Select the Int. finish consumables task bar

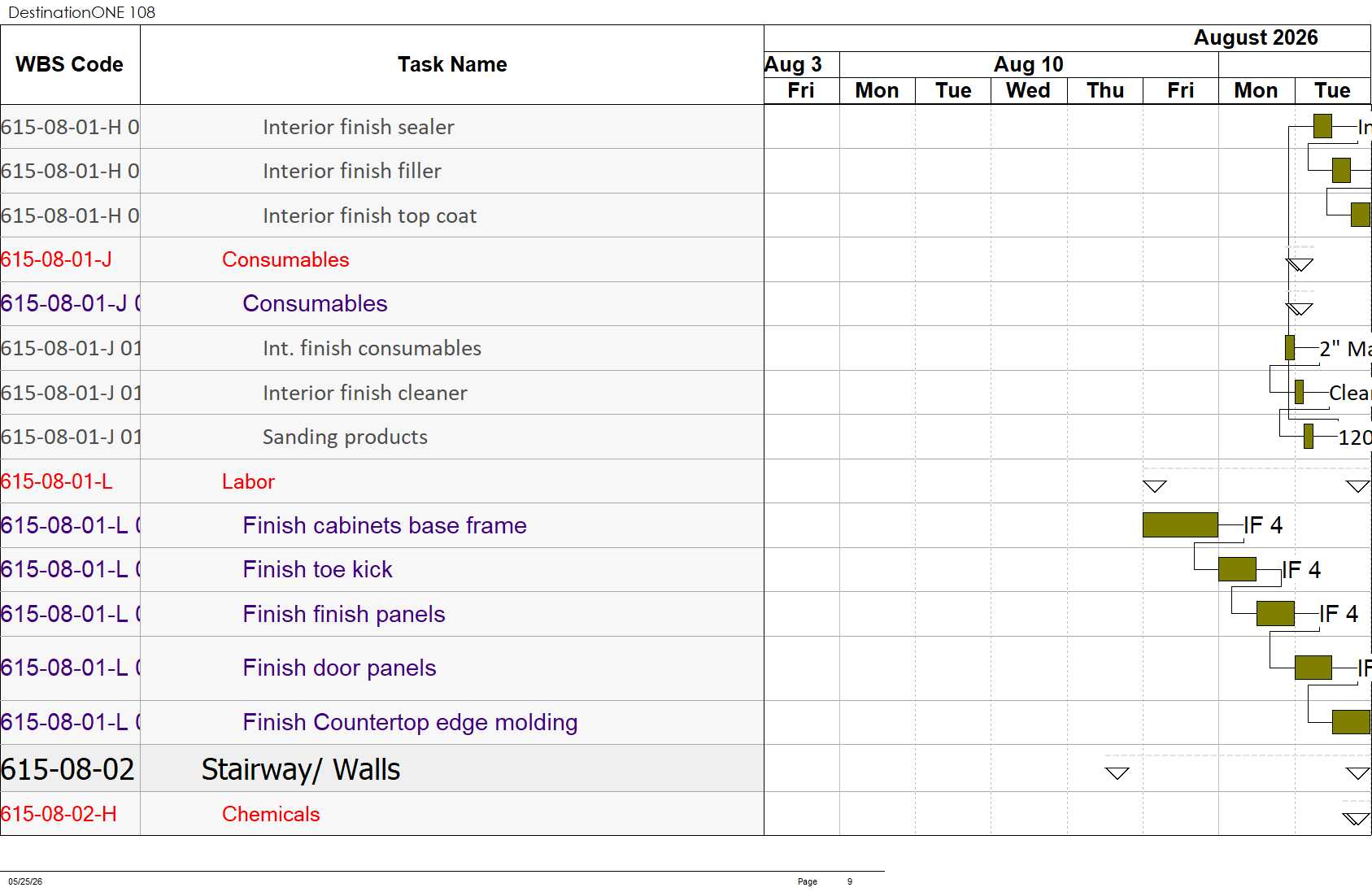pos(1290,347)
